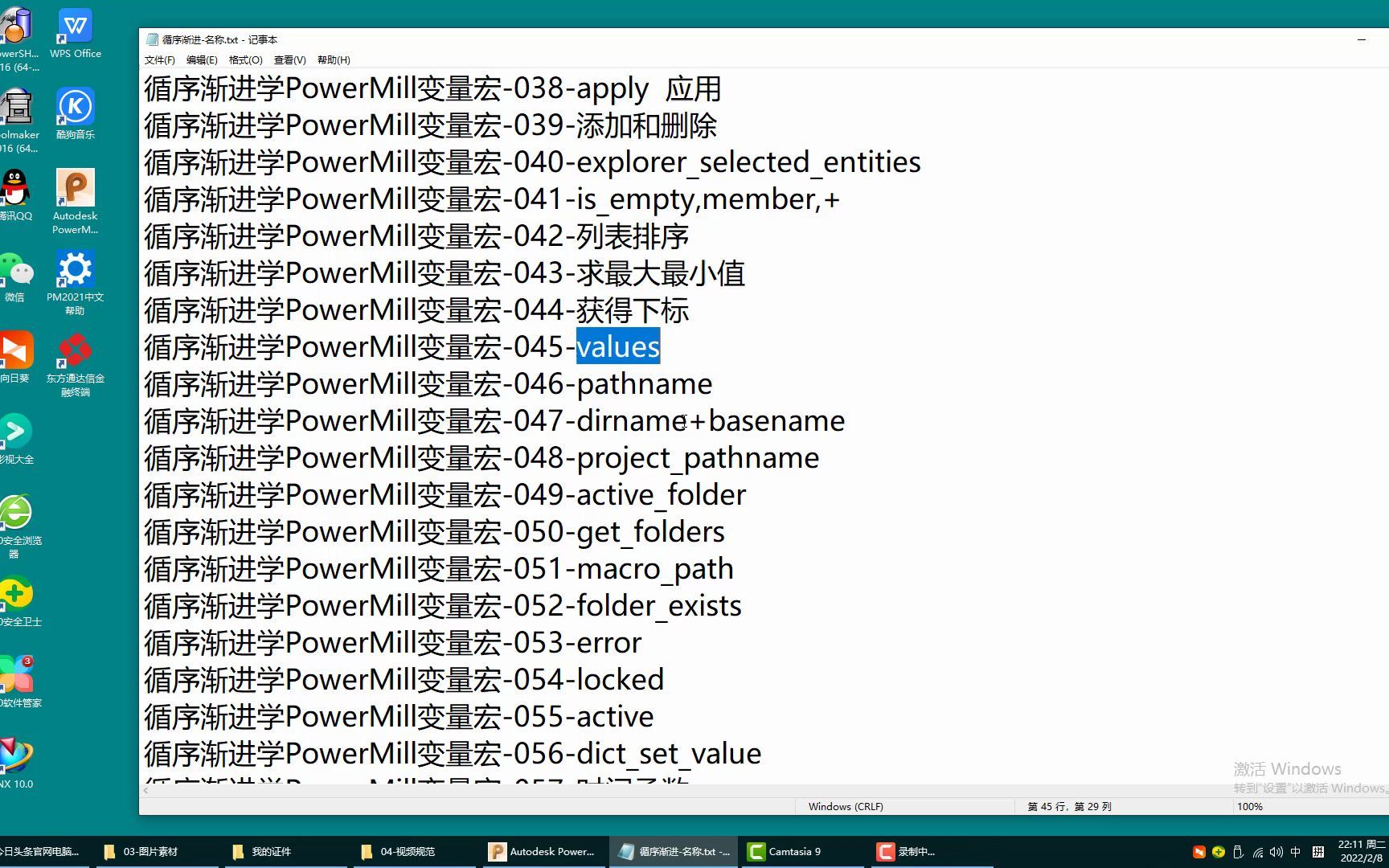Click the 向日葵 tray icon

1199,852
